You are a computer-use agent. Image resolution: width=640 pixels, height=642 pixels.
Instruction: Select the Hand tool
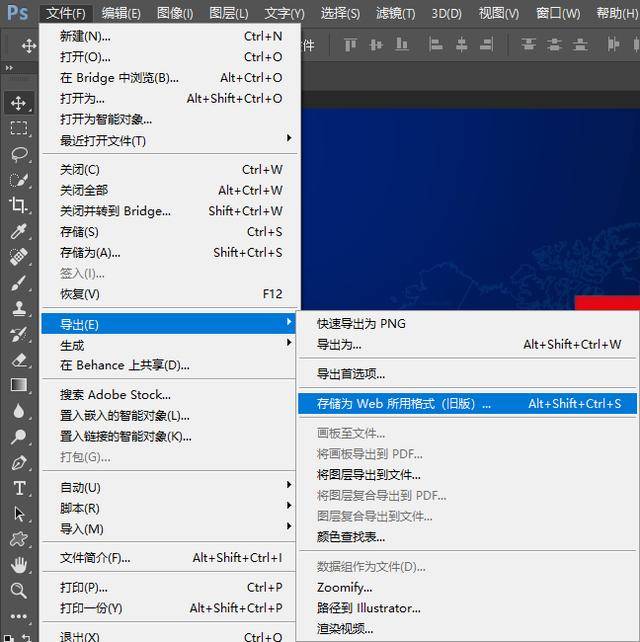[x=19, y=565]
